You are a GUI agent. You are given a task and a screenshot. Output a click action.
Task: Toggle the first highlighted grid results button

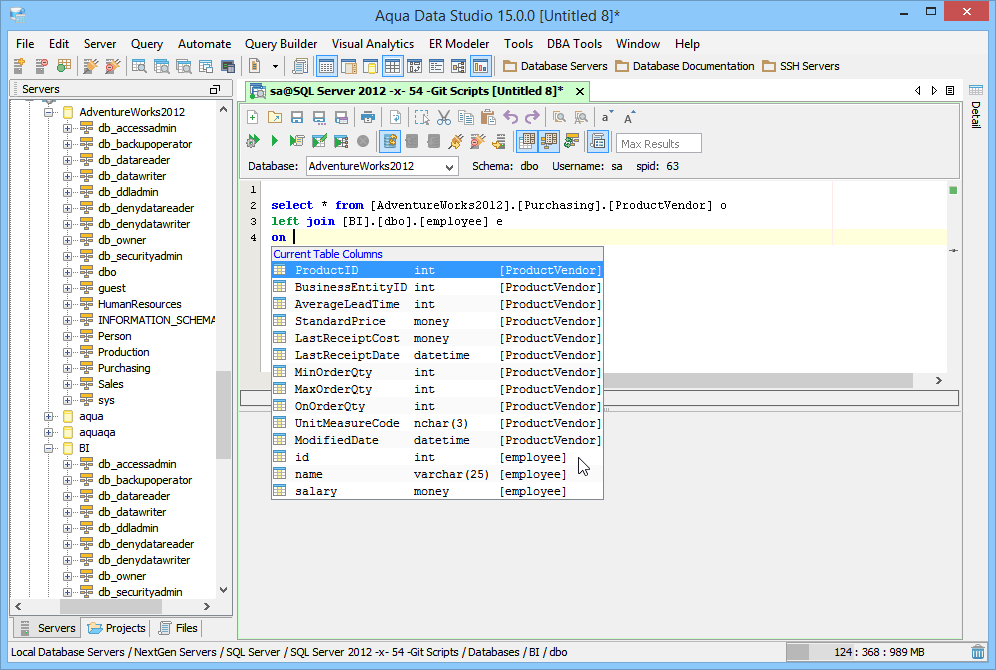tap(527, 141)
